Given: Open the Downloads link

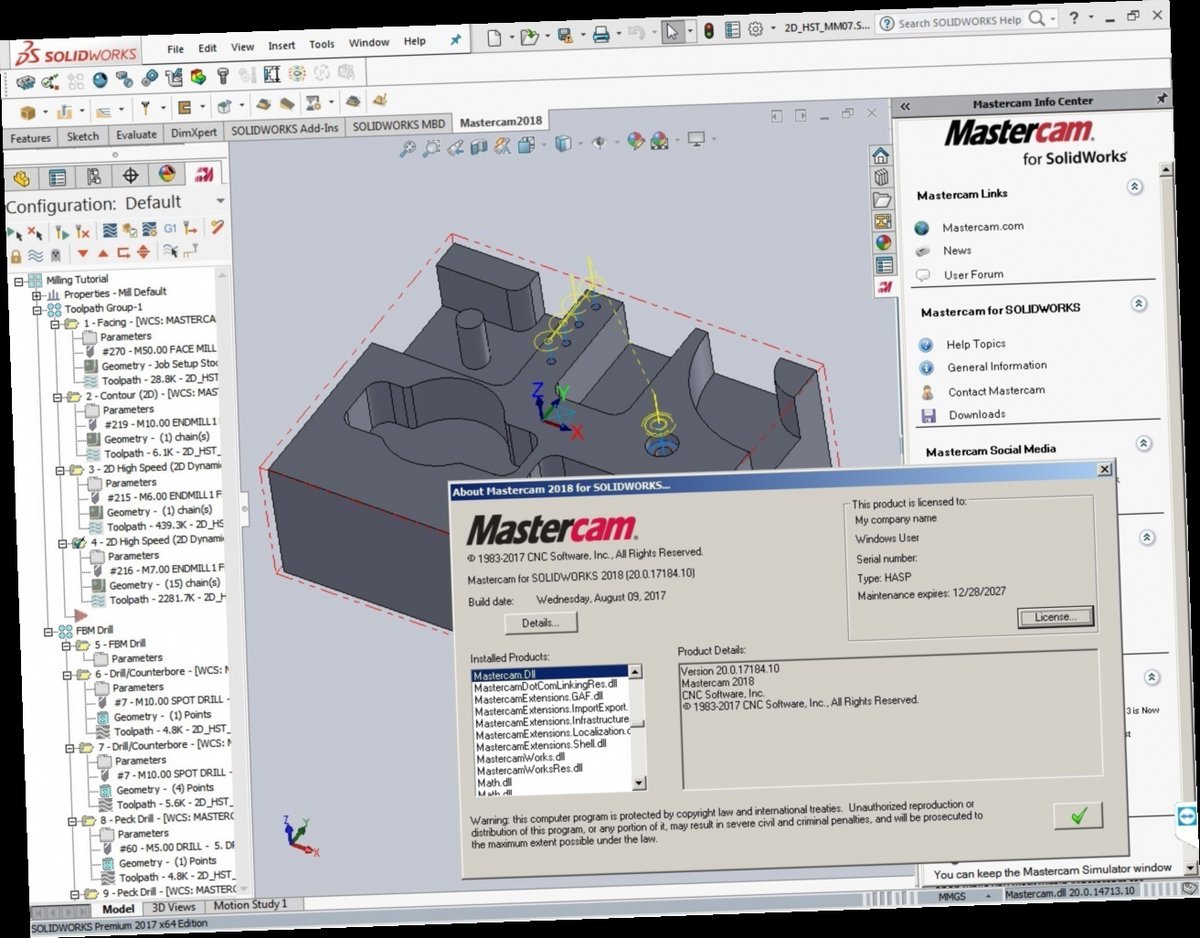Looking at the screenshot, I should coord(977,414).
